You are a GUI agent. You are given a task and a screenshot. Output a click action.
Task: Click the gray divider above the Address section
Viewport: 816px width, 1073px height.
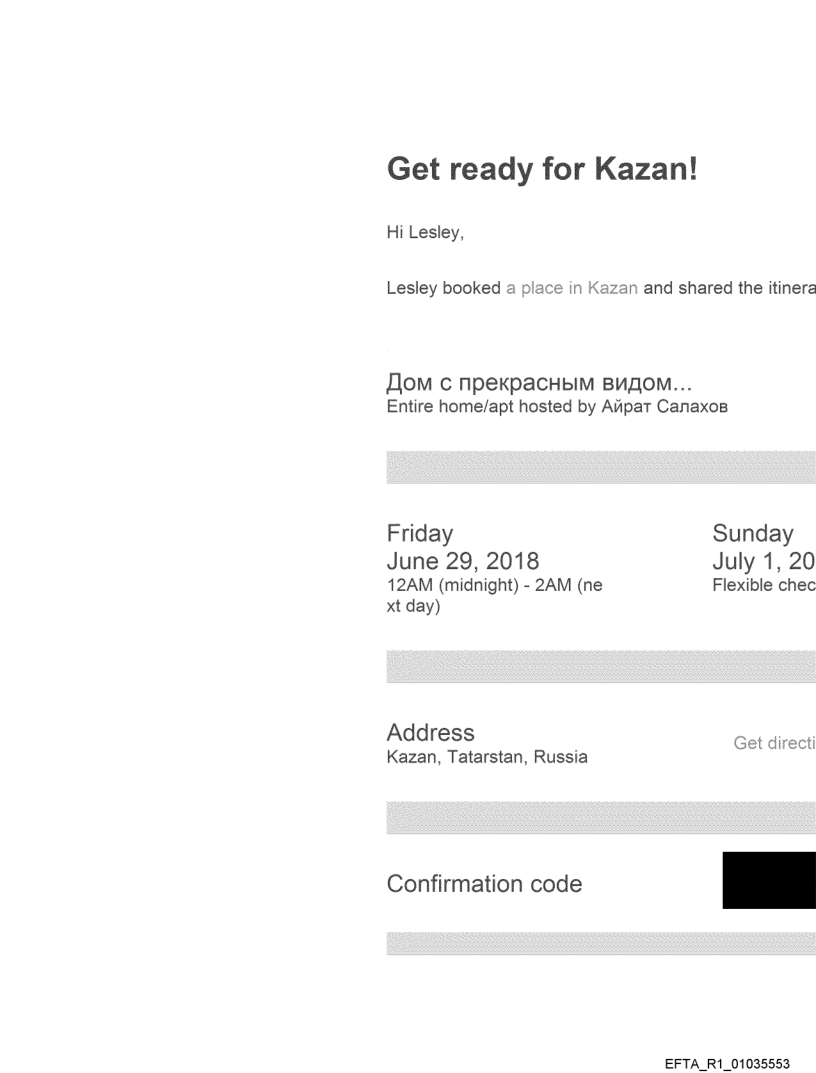[600, 667]
